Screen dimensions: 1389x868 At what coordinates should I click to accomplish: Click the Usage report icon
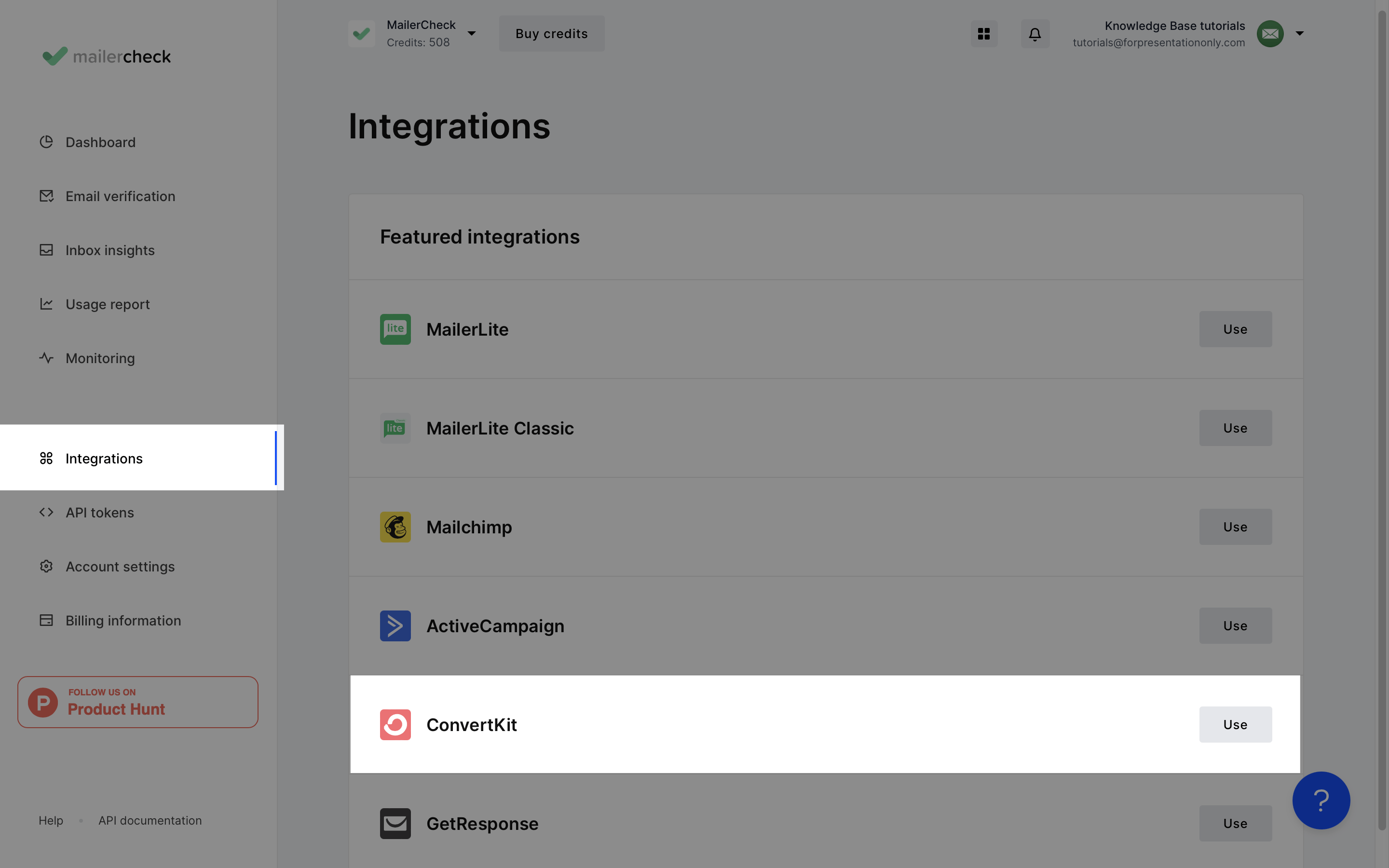coord(45,304)
